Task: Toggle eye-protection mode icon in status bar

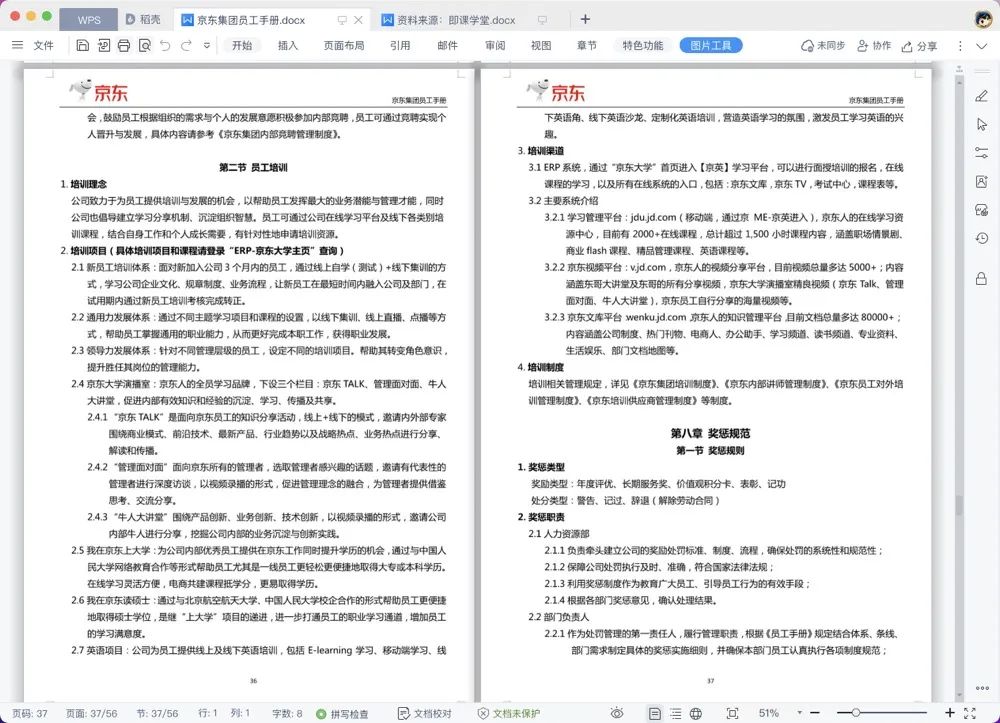Action: (617, 713)
